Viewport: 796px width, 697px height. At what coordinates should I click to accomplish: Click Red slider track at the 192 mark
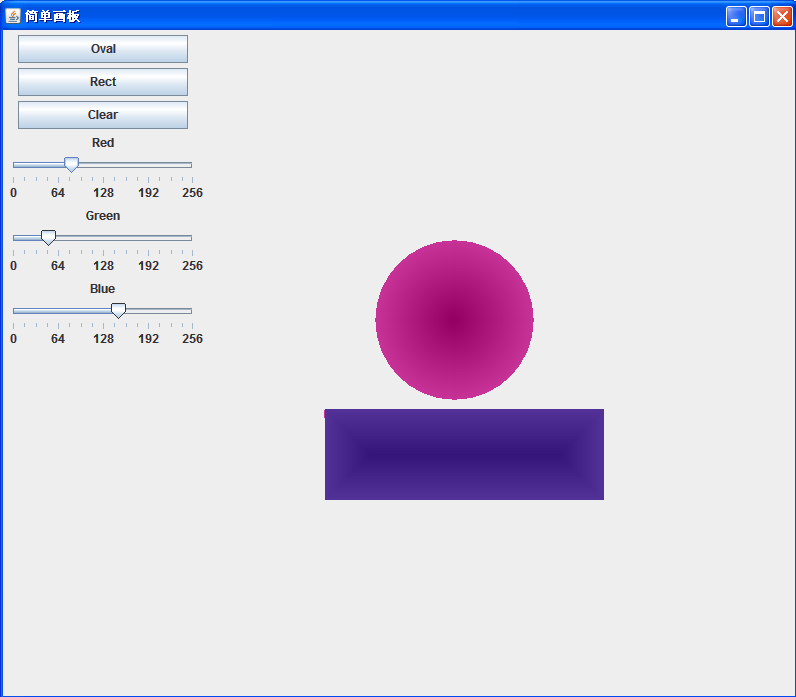point(148,165)
